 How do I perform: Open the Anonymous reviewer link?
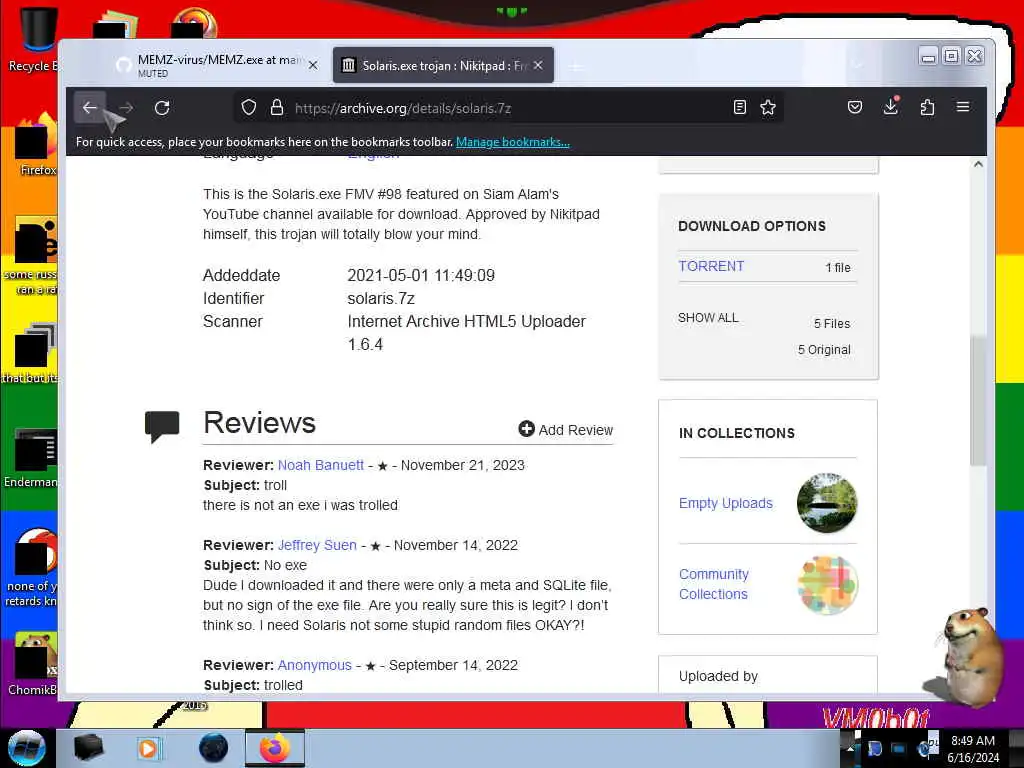click(315, 665)
